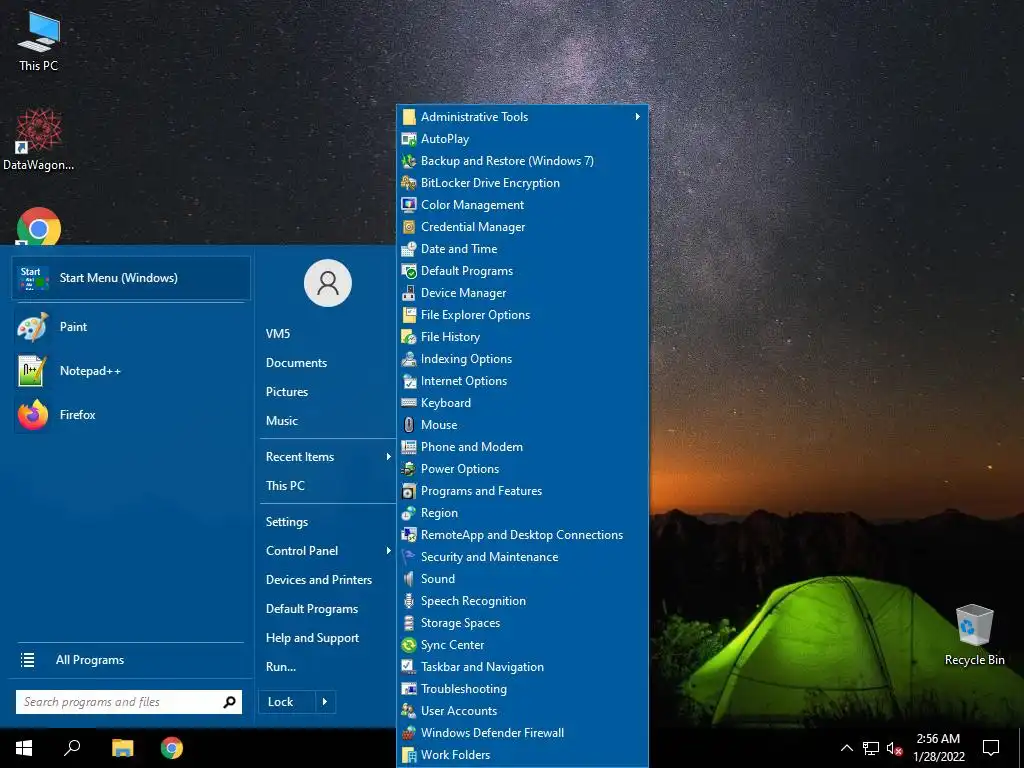Click the Mouse icon in Control Panel list
The image size is (1024, 768).
click(409, 424)
